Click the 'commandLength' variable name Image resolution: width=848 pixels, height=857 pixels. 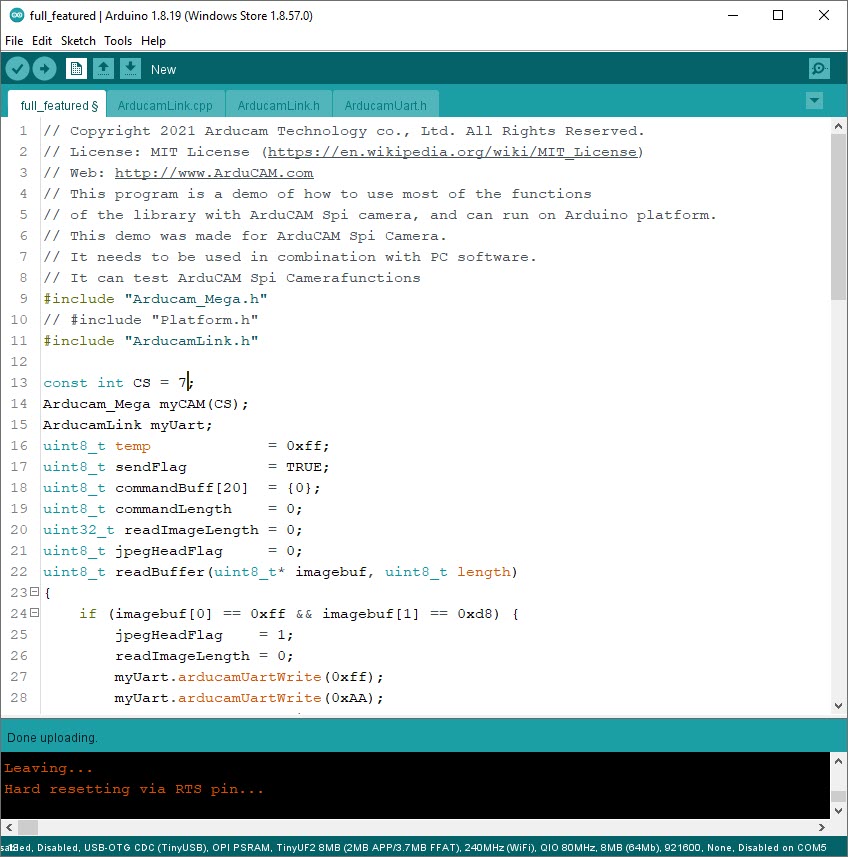tap(173, 509)
